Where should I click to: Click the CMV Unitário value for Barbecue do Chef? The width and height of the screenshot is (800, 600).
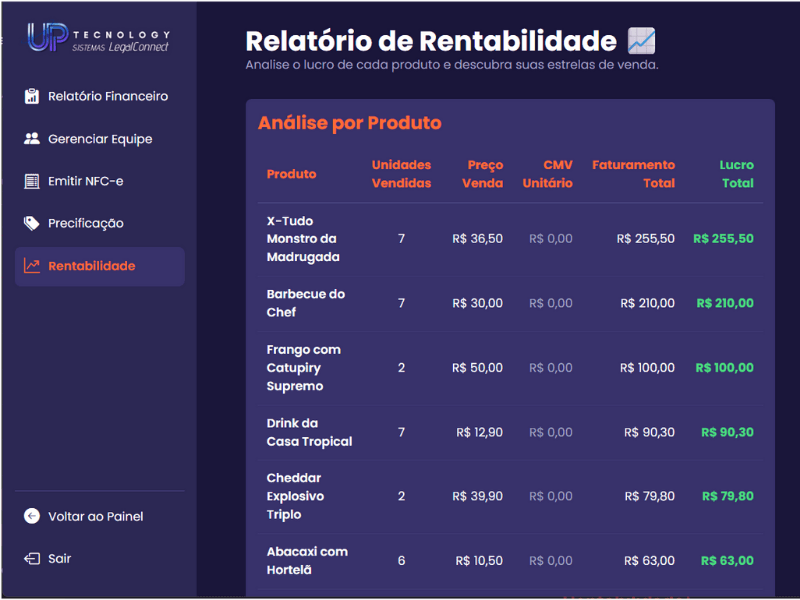[x=548, y=303]
